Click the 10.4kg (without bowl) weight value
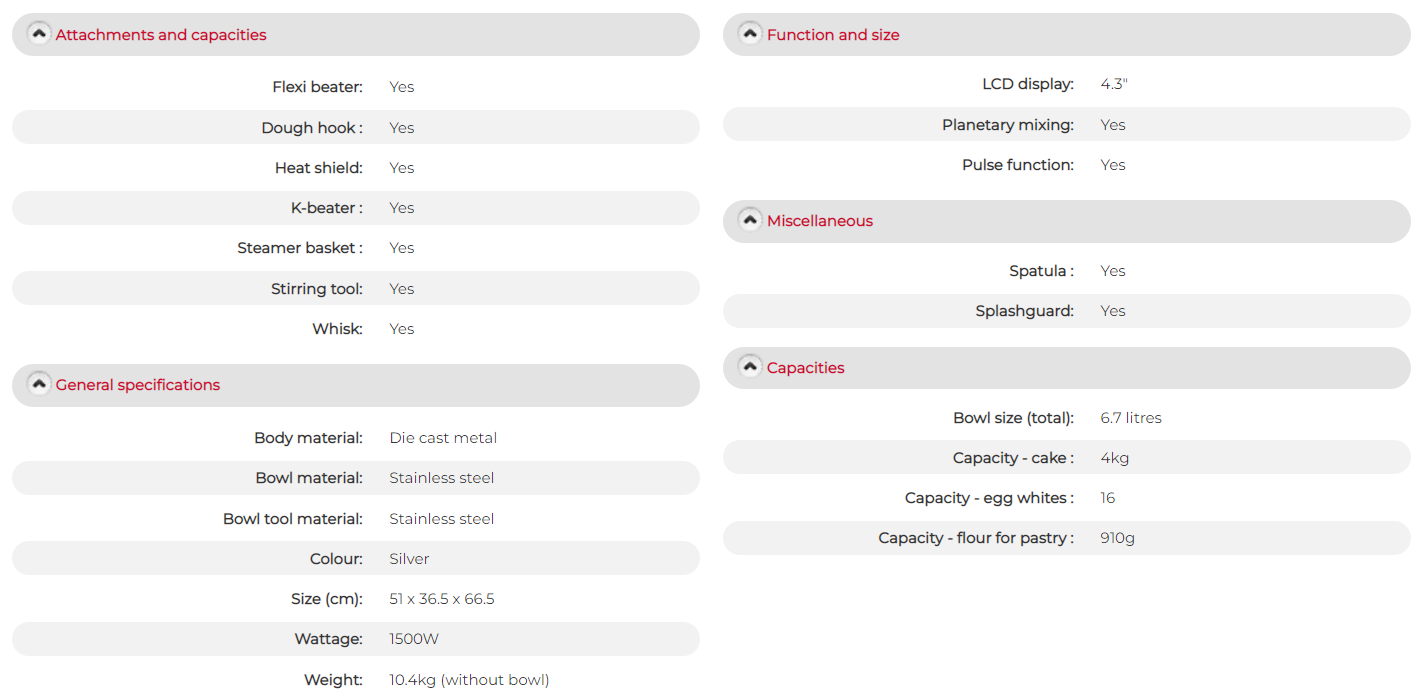 469,680
